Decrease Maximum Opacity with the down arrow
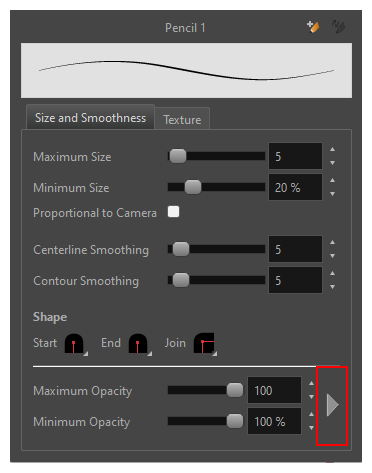The image size is (372, 473). pos(311,397)
